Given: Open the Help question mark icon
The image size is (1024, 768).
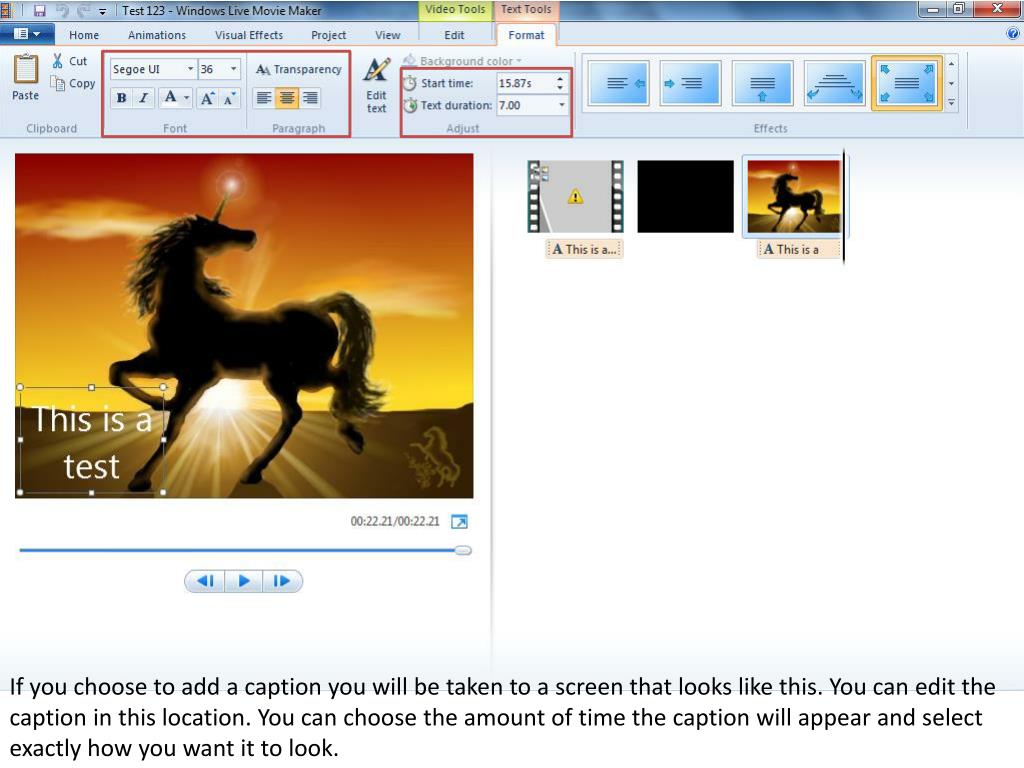Looking at the screenshot, I should [1013, 33].
